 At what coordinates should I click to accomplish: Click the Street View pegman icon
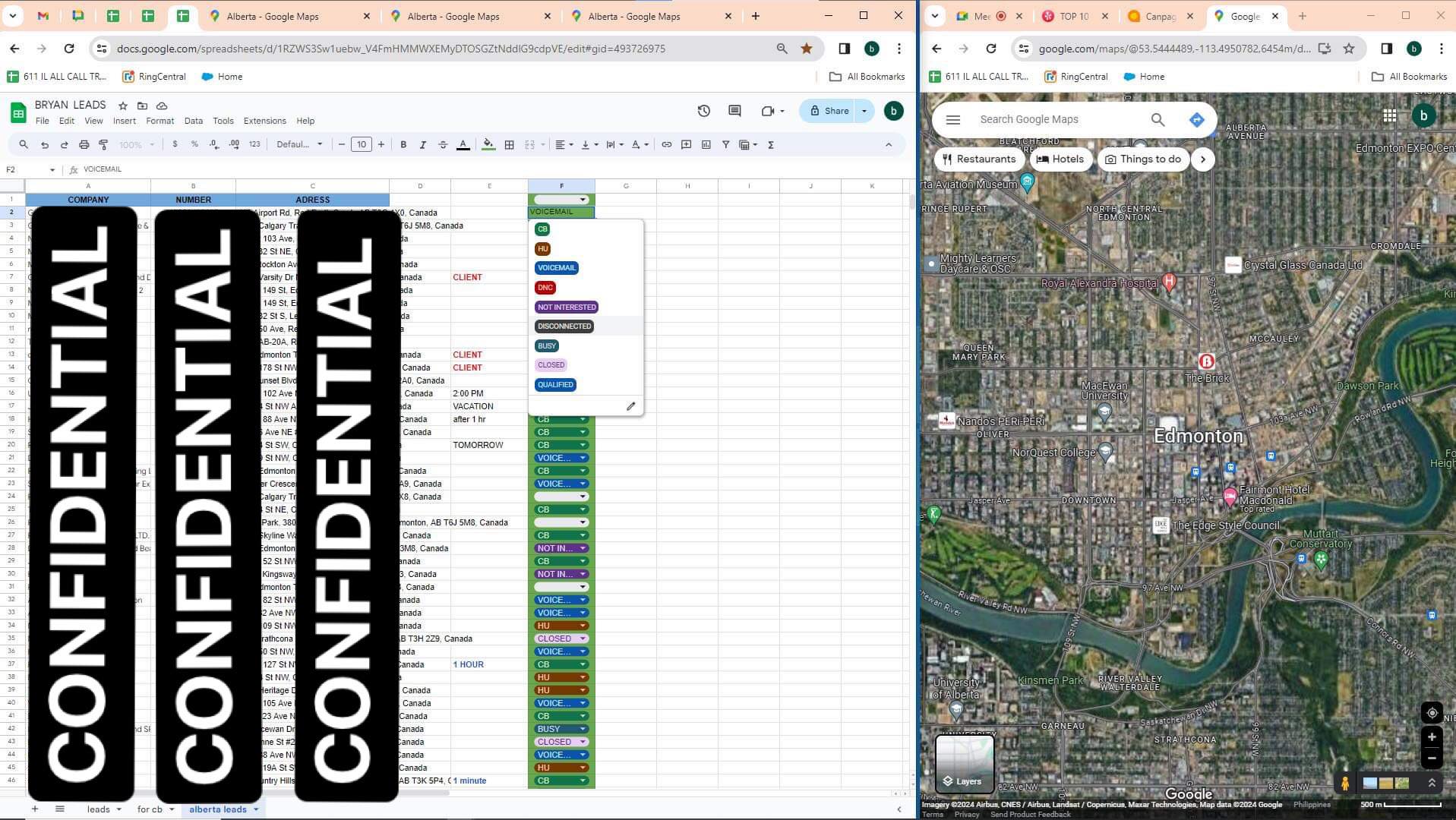1345,783
